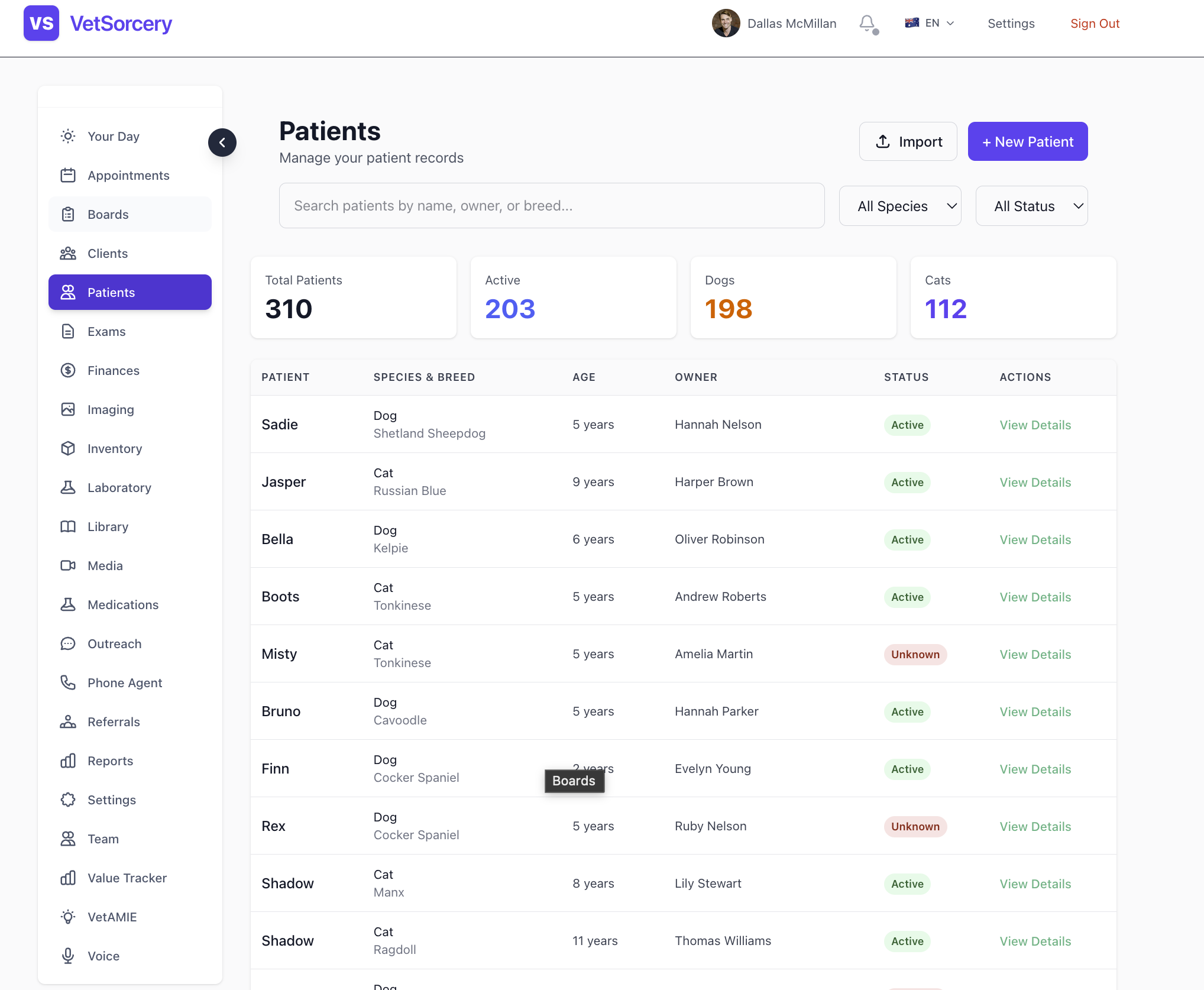This screenshot has height=990, width=1204.
Task: Open VetAMIE in the sidebar
Action: (x=112, y=917)
